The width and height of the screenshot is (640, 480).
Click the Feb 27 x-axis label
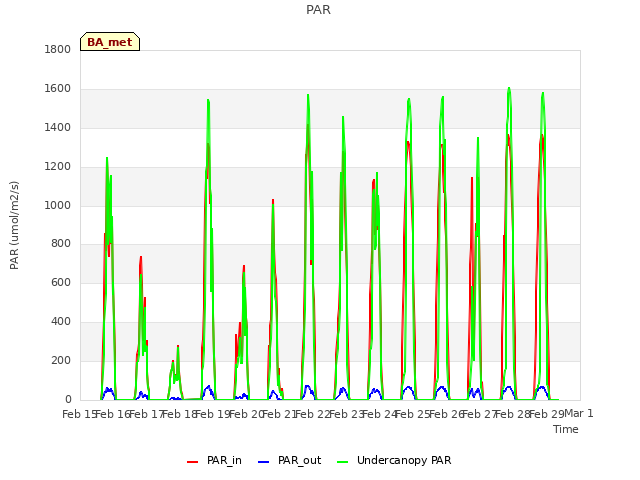click(x=480, y=414)
